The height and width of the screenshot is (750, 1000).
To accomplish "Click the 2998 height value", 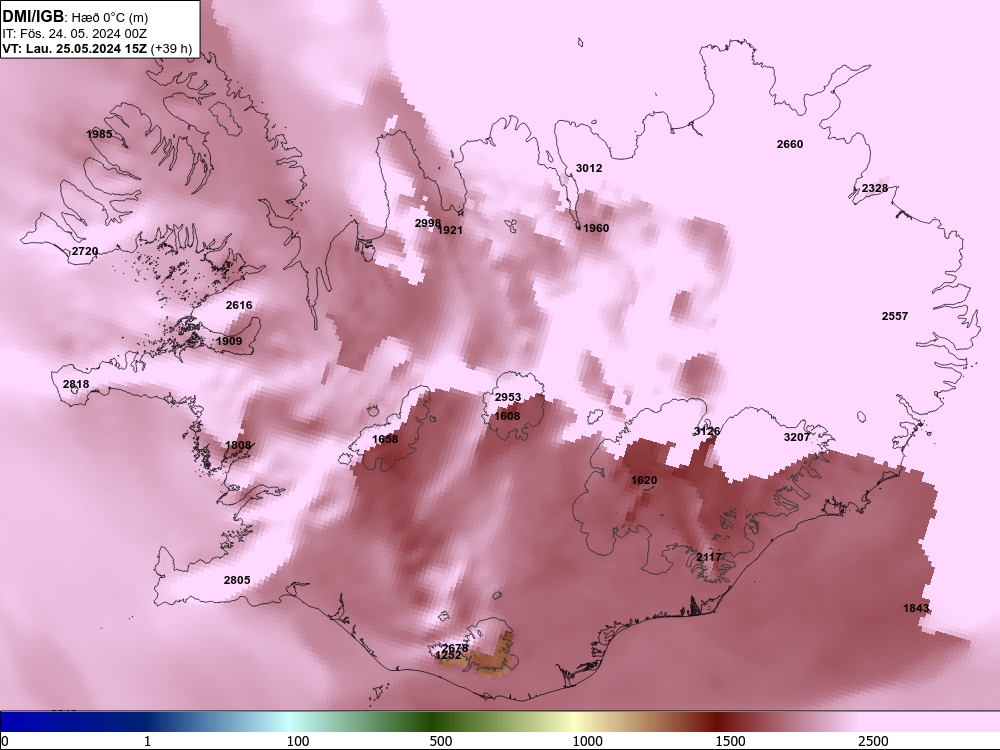I will [427, 223].
